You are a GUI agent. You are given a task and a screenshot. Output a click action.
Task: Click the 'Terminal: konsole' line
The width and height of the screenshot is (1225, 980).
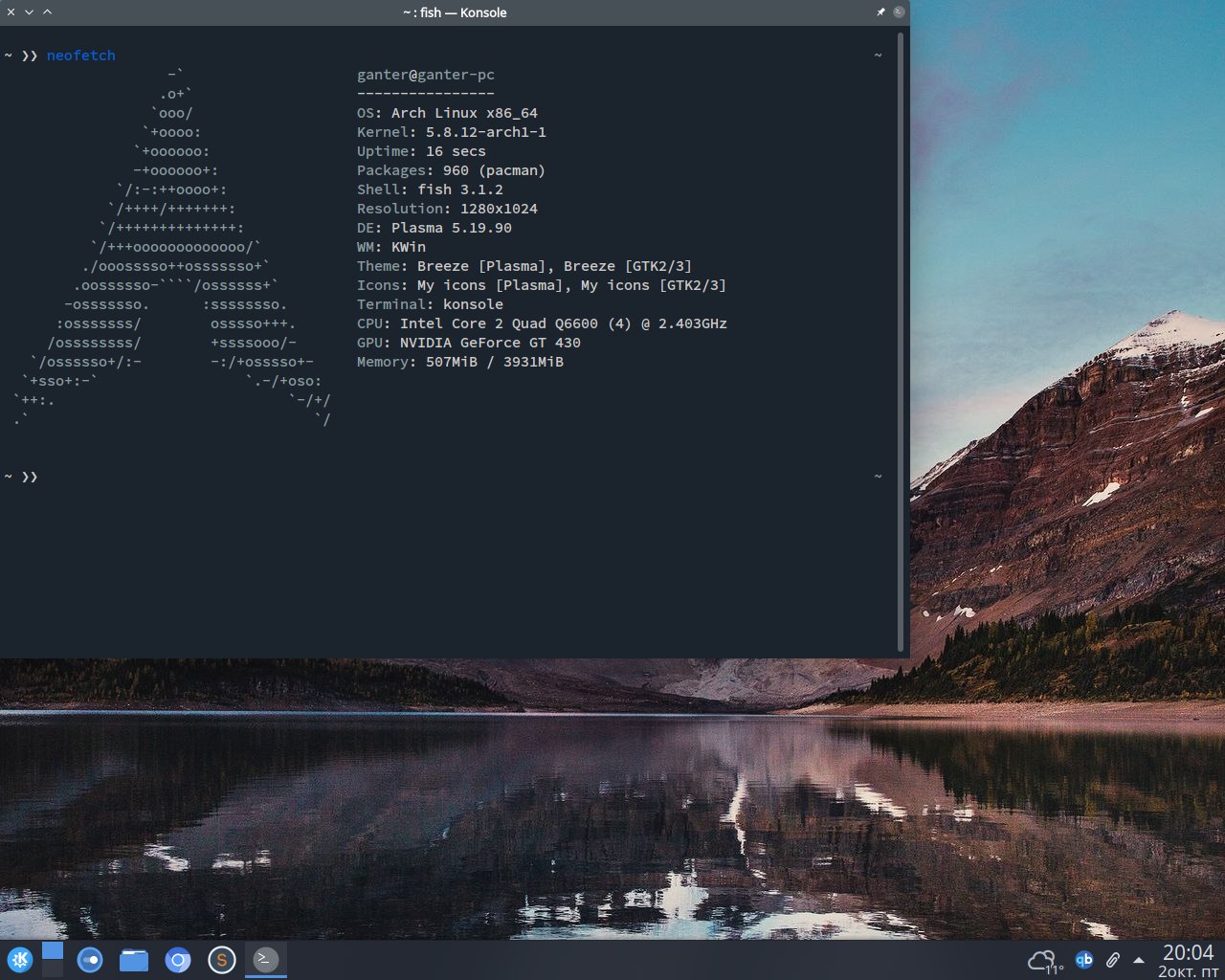430,304
